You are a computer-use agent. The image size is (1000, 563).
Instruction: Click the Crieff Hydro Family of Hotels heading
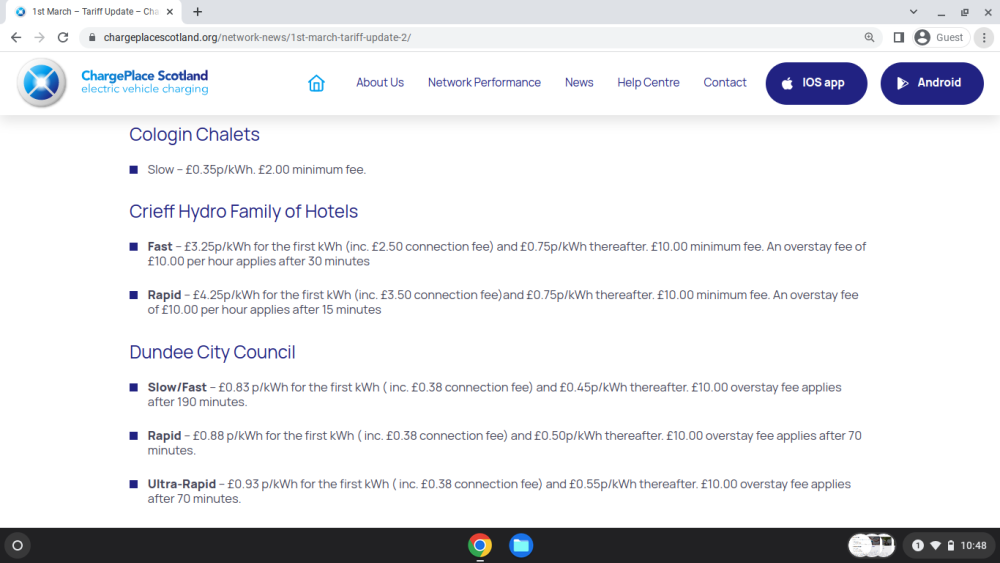[x=244, y=212]
